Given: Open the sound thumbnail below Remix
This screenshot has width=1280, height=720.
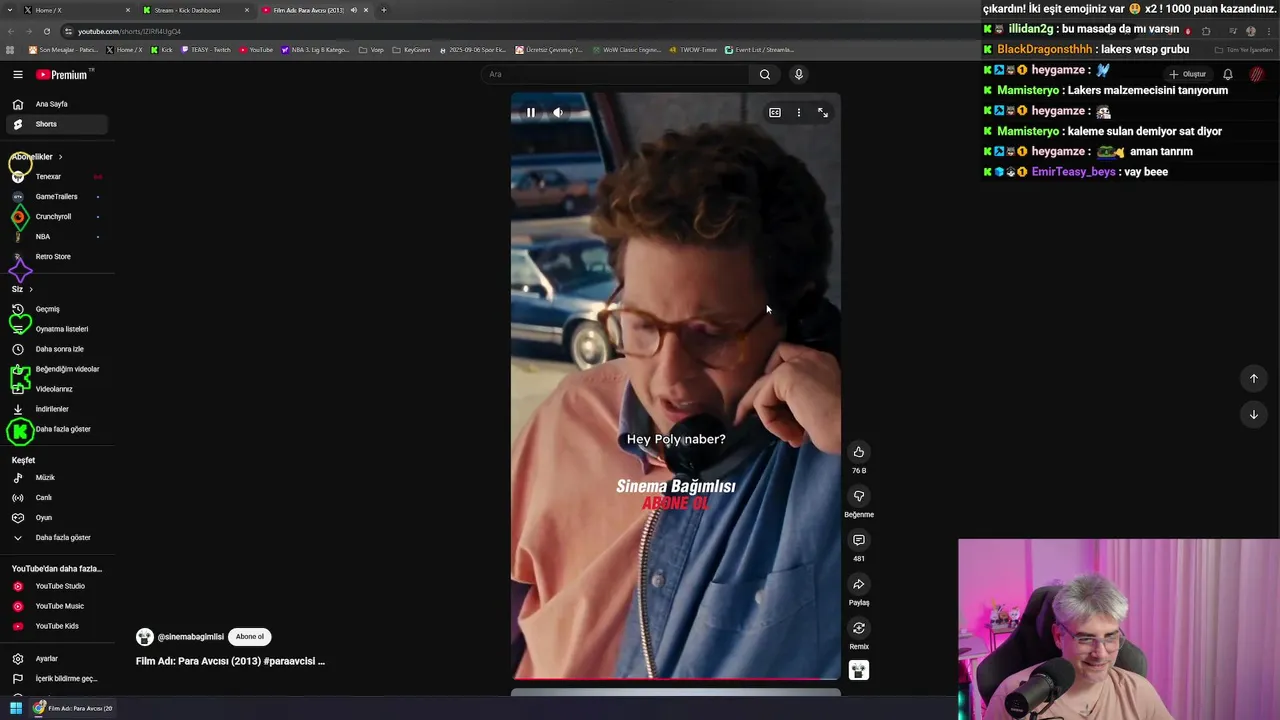Looking at the screenshot, I should (x=859, y=670).
